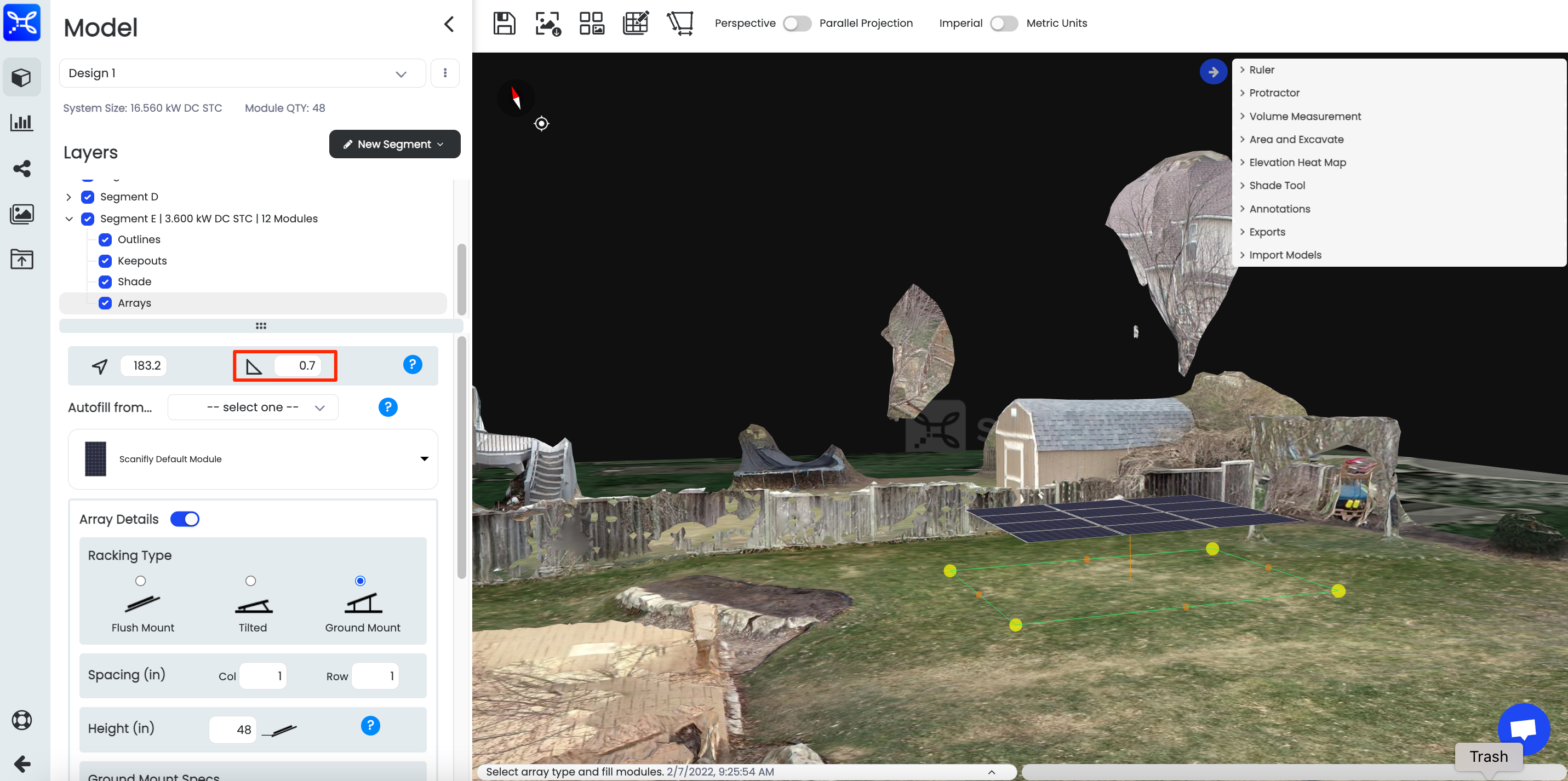The width and height of the screenshot is (1568, 781).
Task: Toggle Imperial / Metric Units switch
Action: tap(1004, 23)
